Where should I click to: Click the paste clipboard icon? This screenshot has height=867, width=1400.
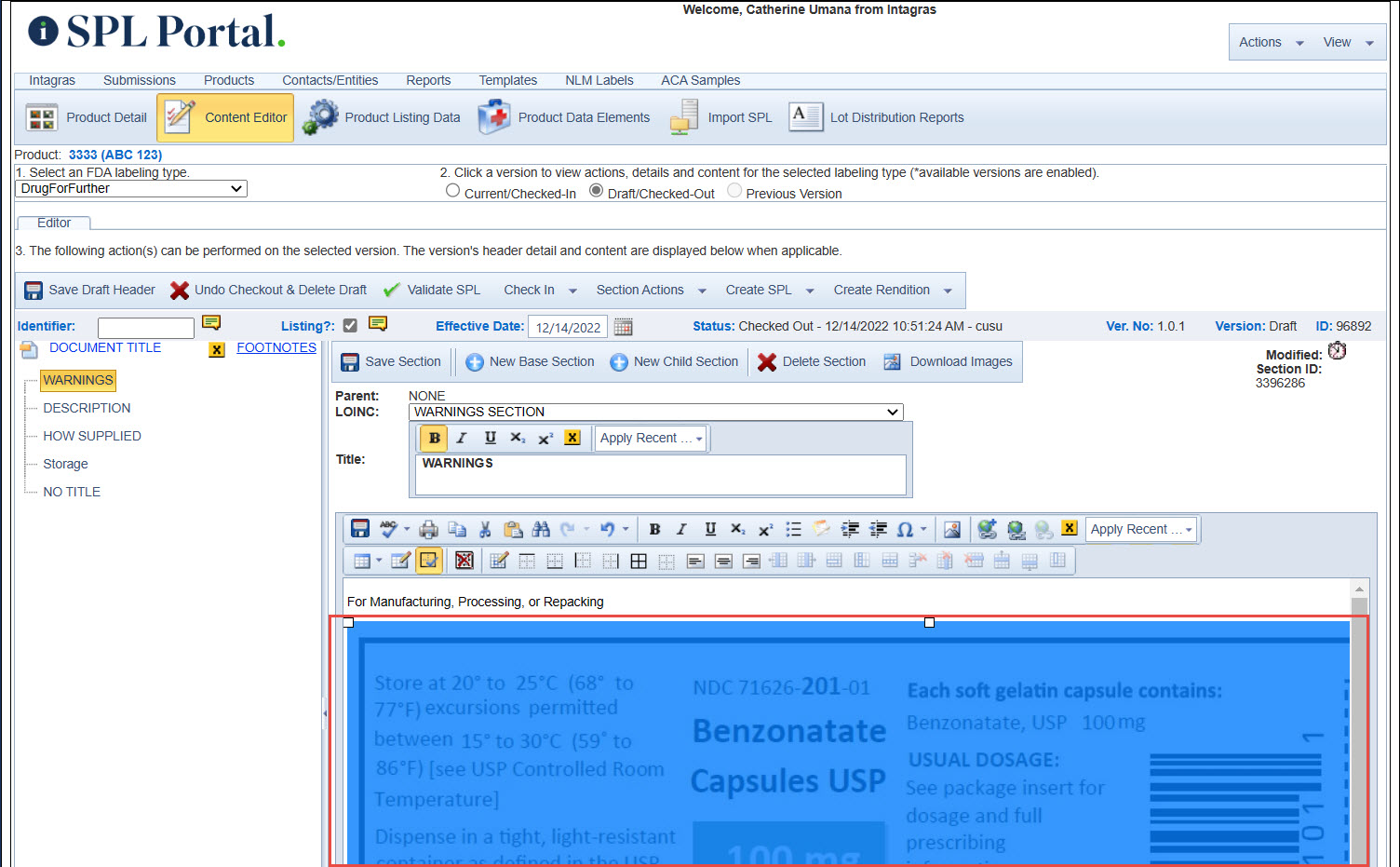513,529
